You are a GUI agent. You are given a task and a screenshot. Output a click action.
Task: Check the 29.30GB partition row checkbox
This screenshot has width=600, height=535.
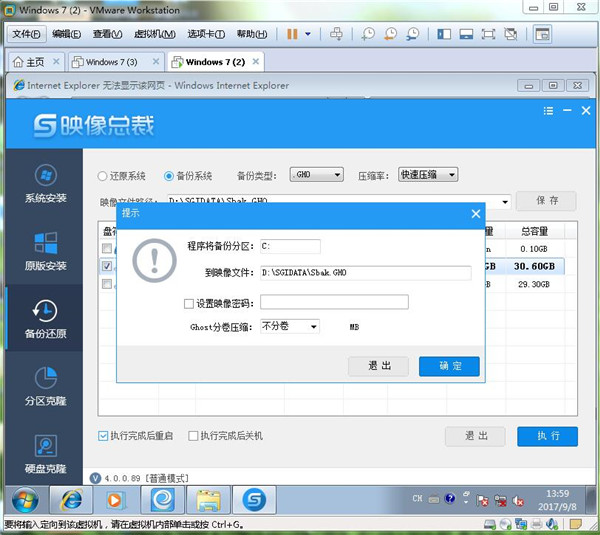pos(107,284)
